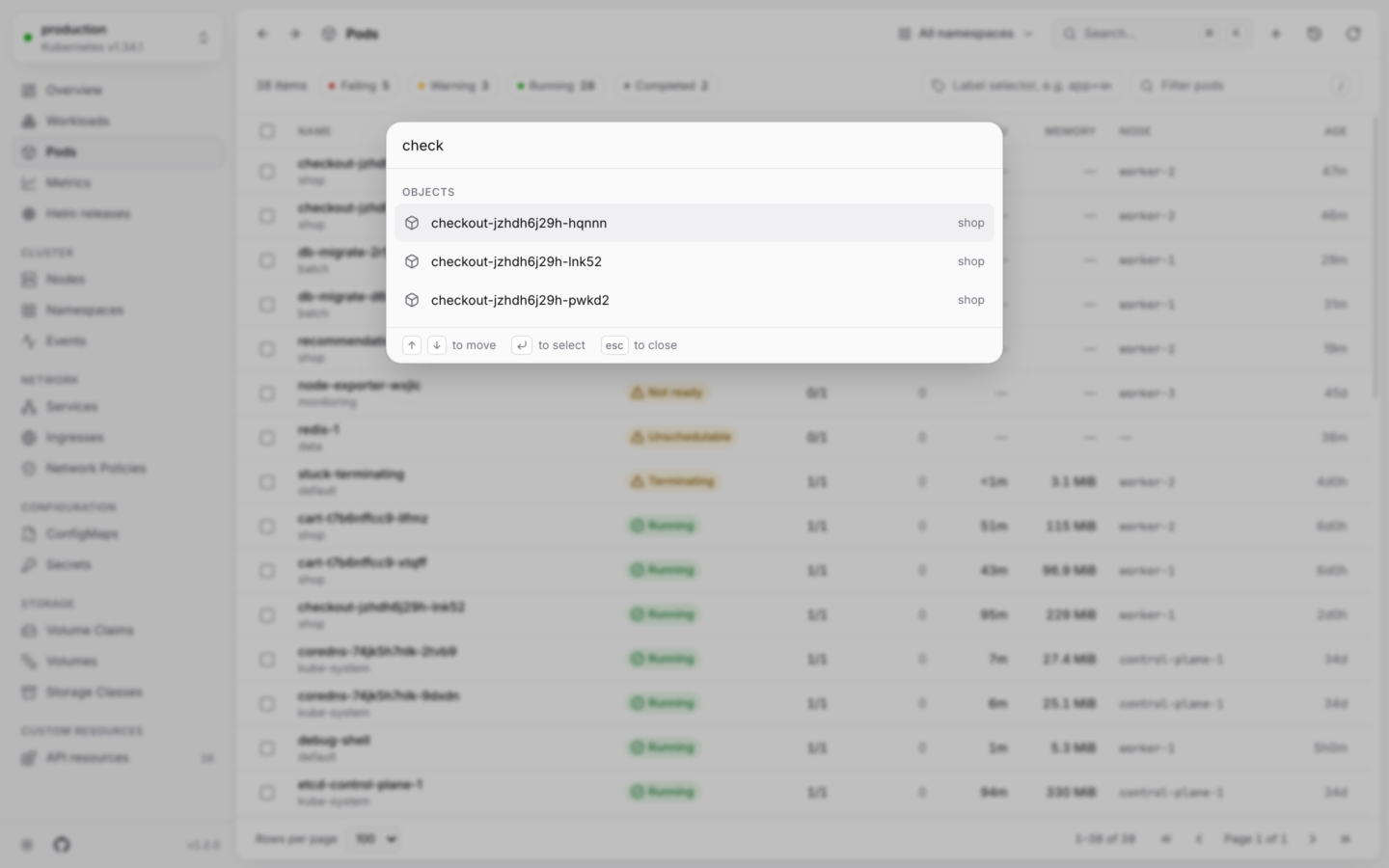Click the shop namespace label on the pwkd2 row
The image size is (1389, 868).
tap(970, 300)
